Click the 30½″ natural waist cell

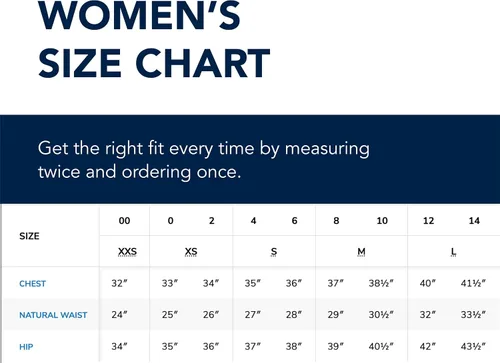coord(381,315)
